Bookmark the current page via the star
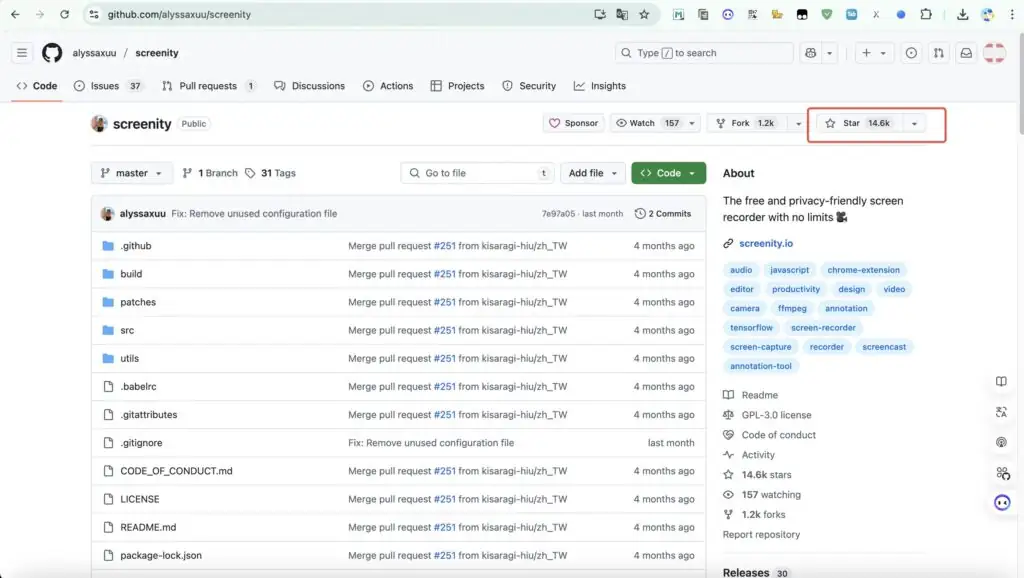1024x578 pixels. click(x=644, y=14)
